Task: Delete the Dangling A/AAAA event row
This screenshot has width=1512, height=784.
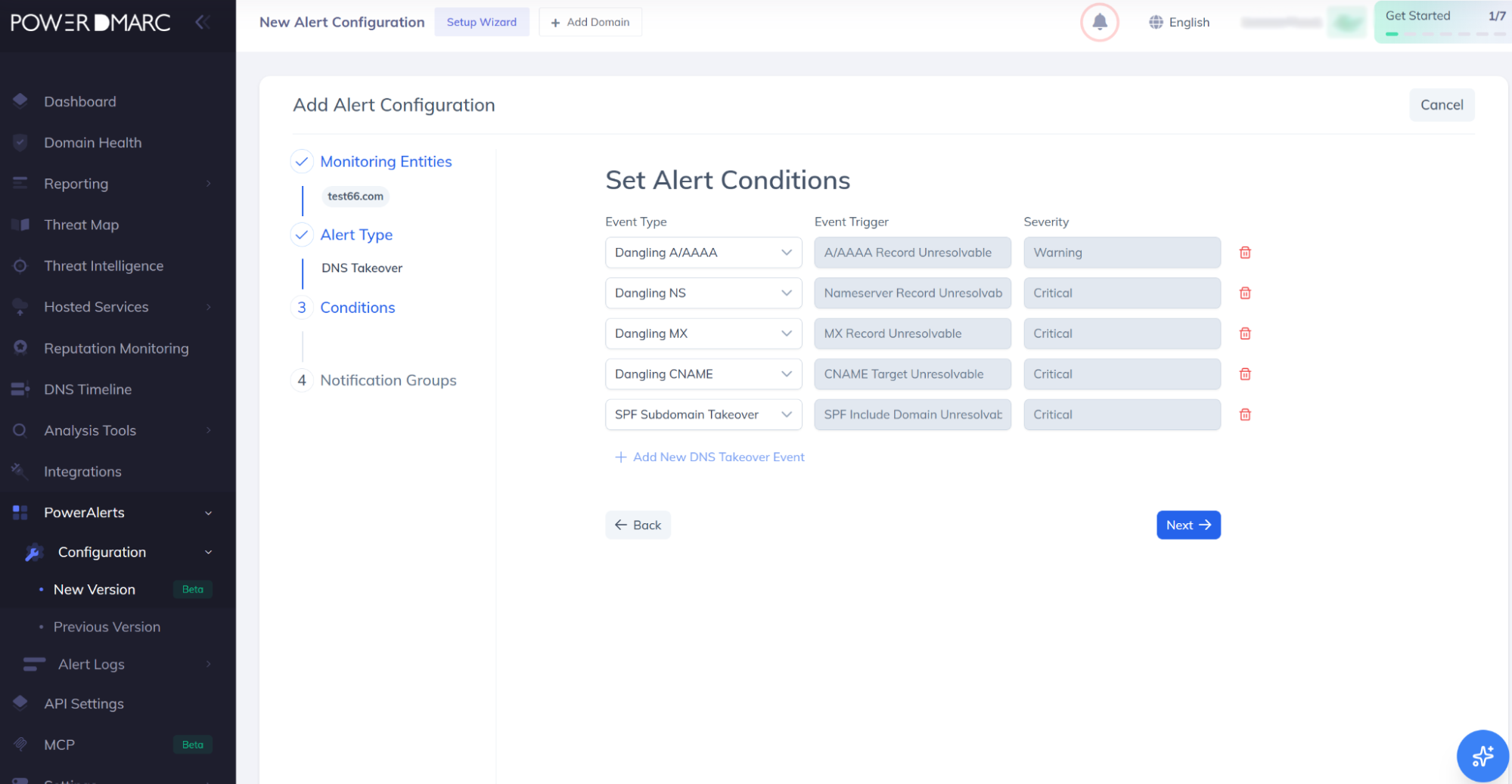Action: (1245, 253)
